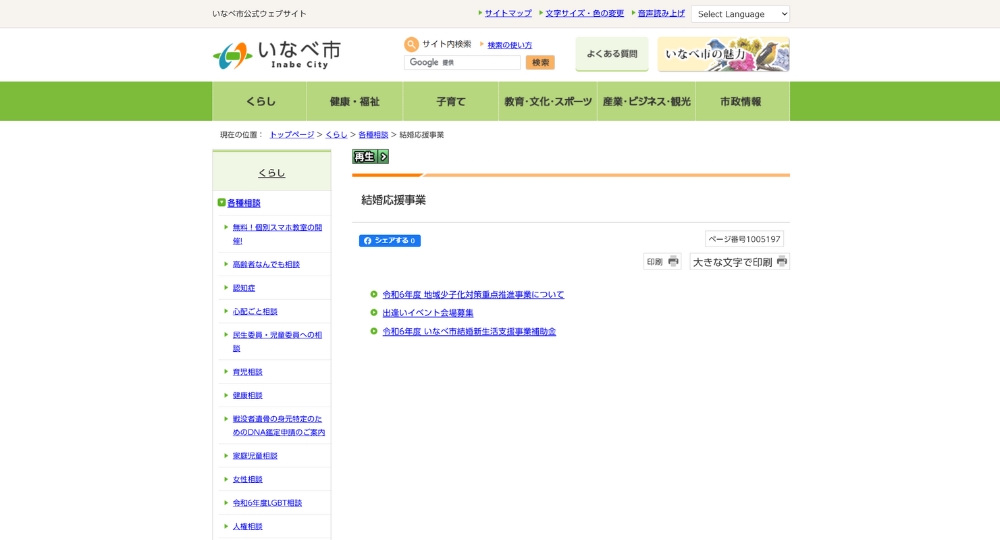Open 女性相談 sidebar link
This screenshot has height=540, width=1000.
[247, 479]
